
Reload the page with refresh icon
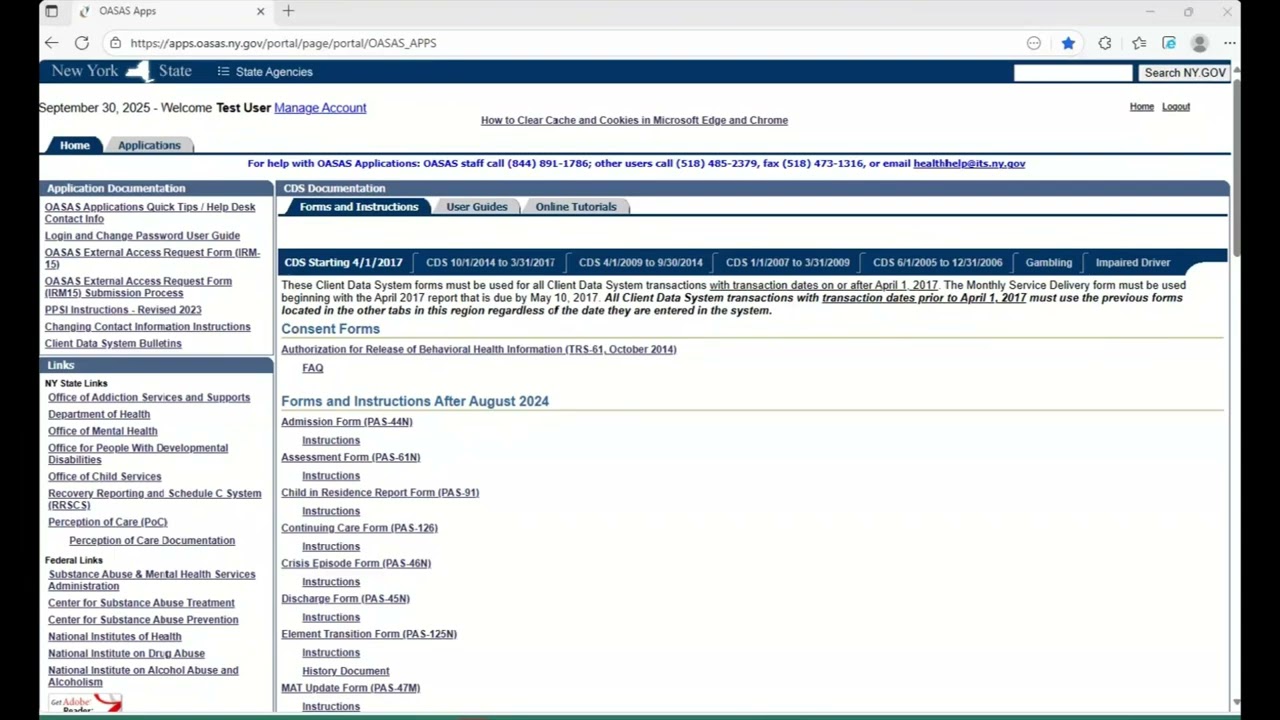coord(82,43)
